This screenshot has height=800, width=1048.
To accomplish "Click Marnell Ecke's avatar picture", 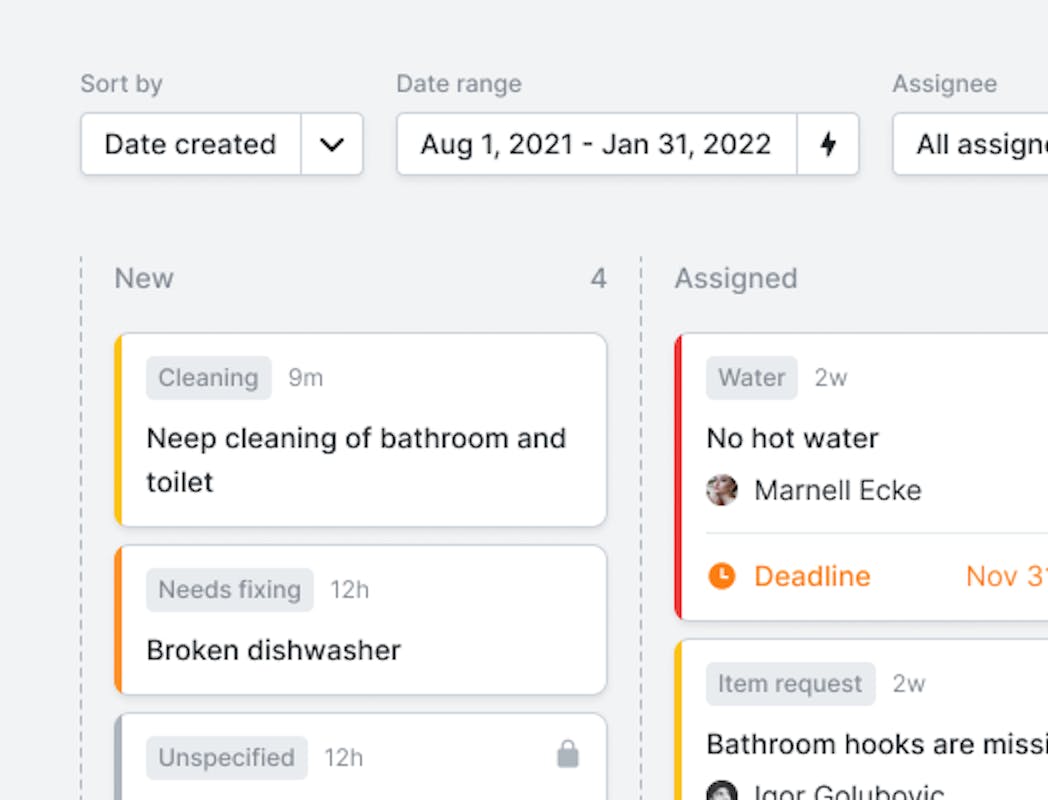I will (x=722, y=490).
